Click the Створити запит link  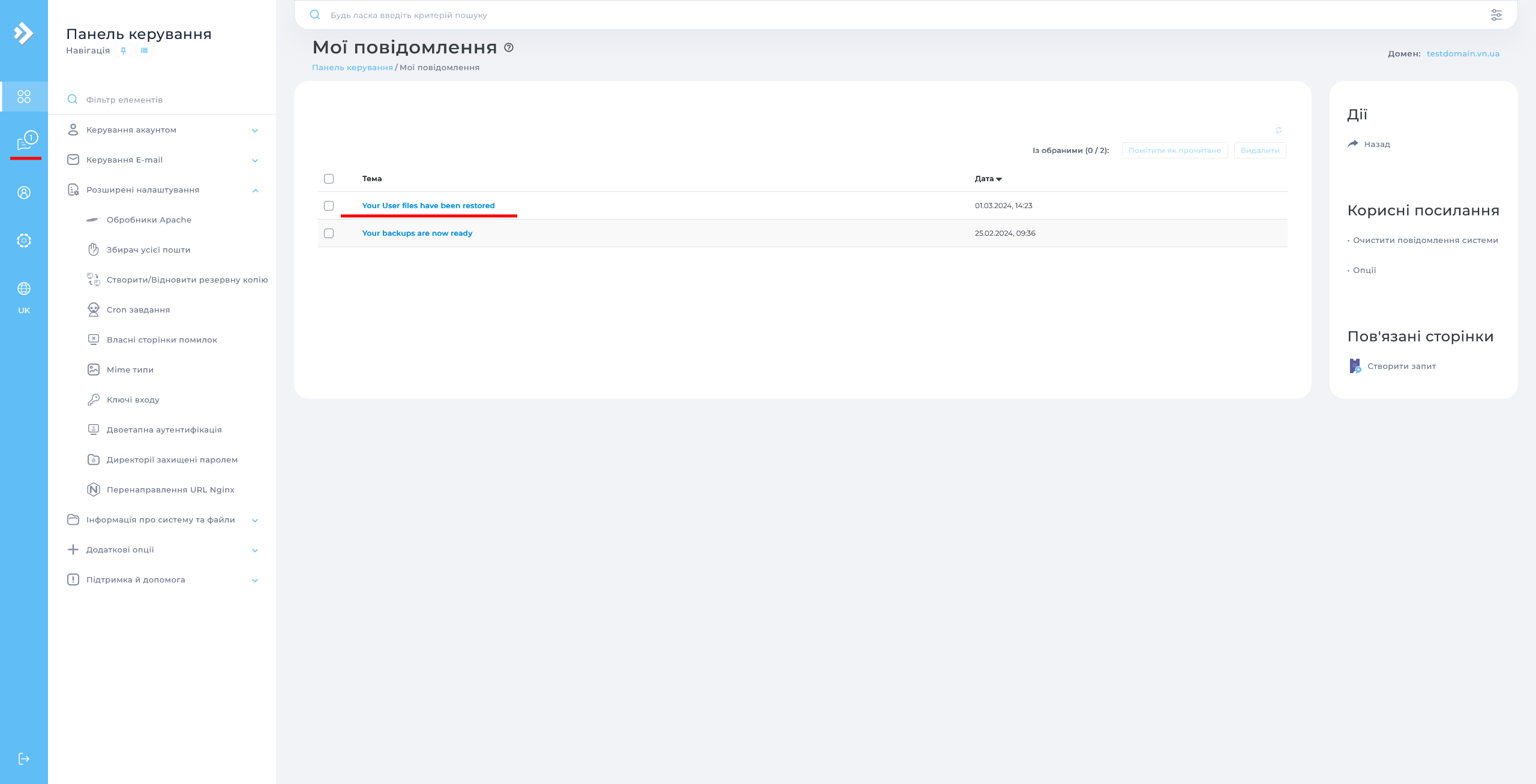click(1401, 367)
